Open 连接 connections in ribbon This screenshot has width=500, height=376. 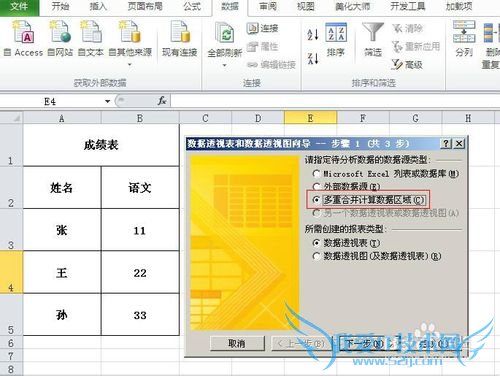(263, 28)
